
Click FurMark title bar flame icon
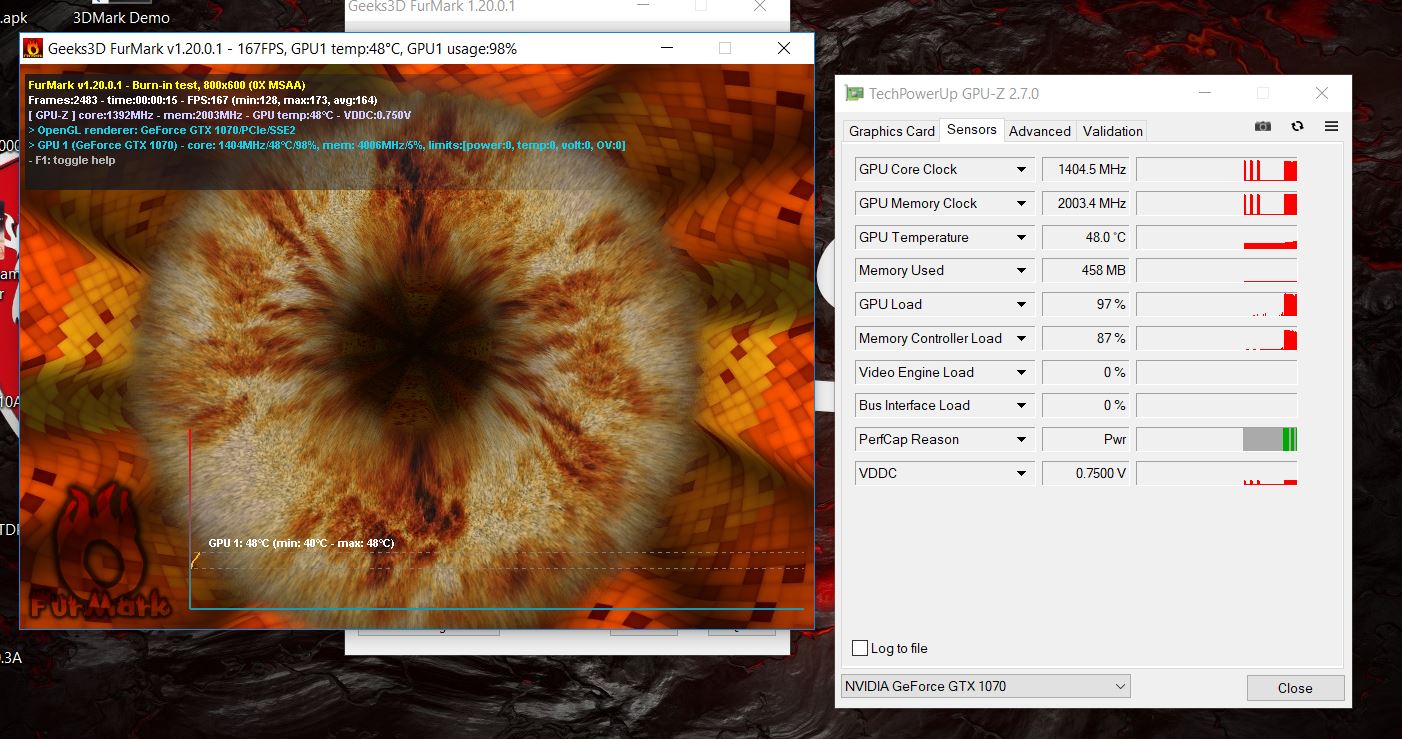[x=33, y=48]
